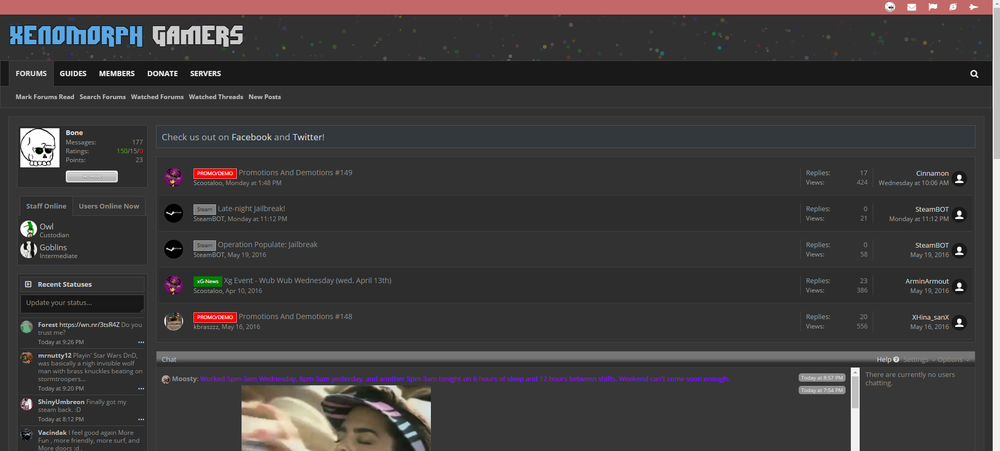Image resolution: width=1000 pixels, height=451 pixels.
Task: Open the alerts flag icon
Action: (x=932, y=7)
